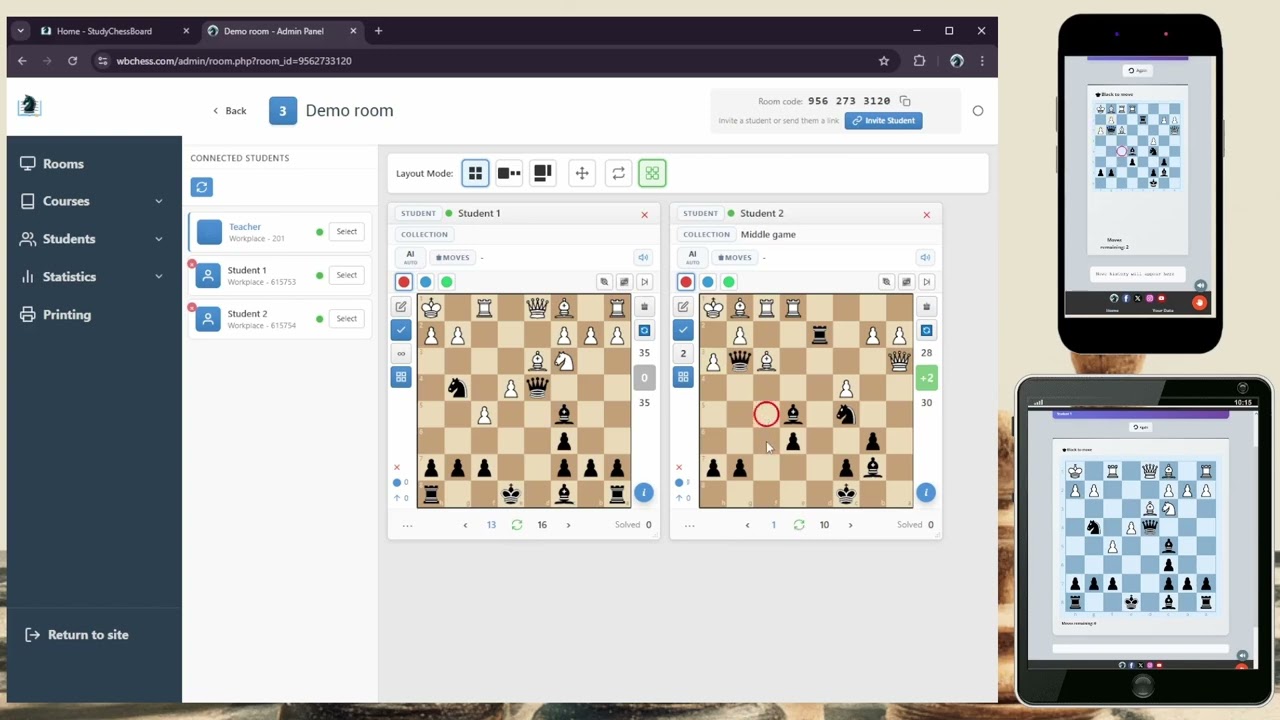Click the green reload puzzle icon under Student 1's board
This screenshot has width=1280, height=720.
click(x=517, y=525)
